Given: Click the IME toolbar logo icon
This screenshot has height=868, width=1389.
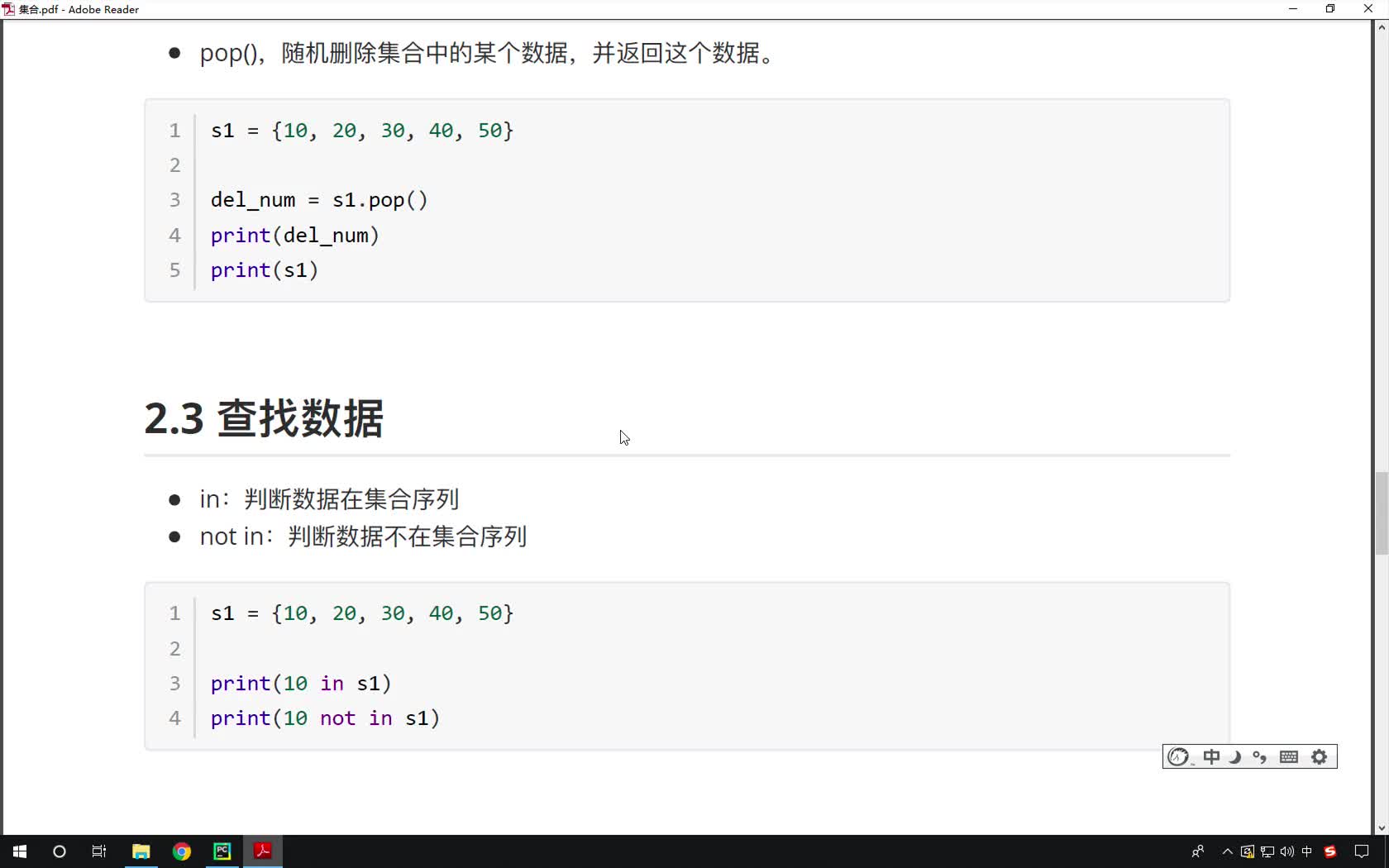Looking at the screenshot, I should [x=1179, y=756].
